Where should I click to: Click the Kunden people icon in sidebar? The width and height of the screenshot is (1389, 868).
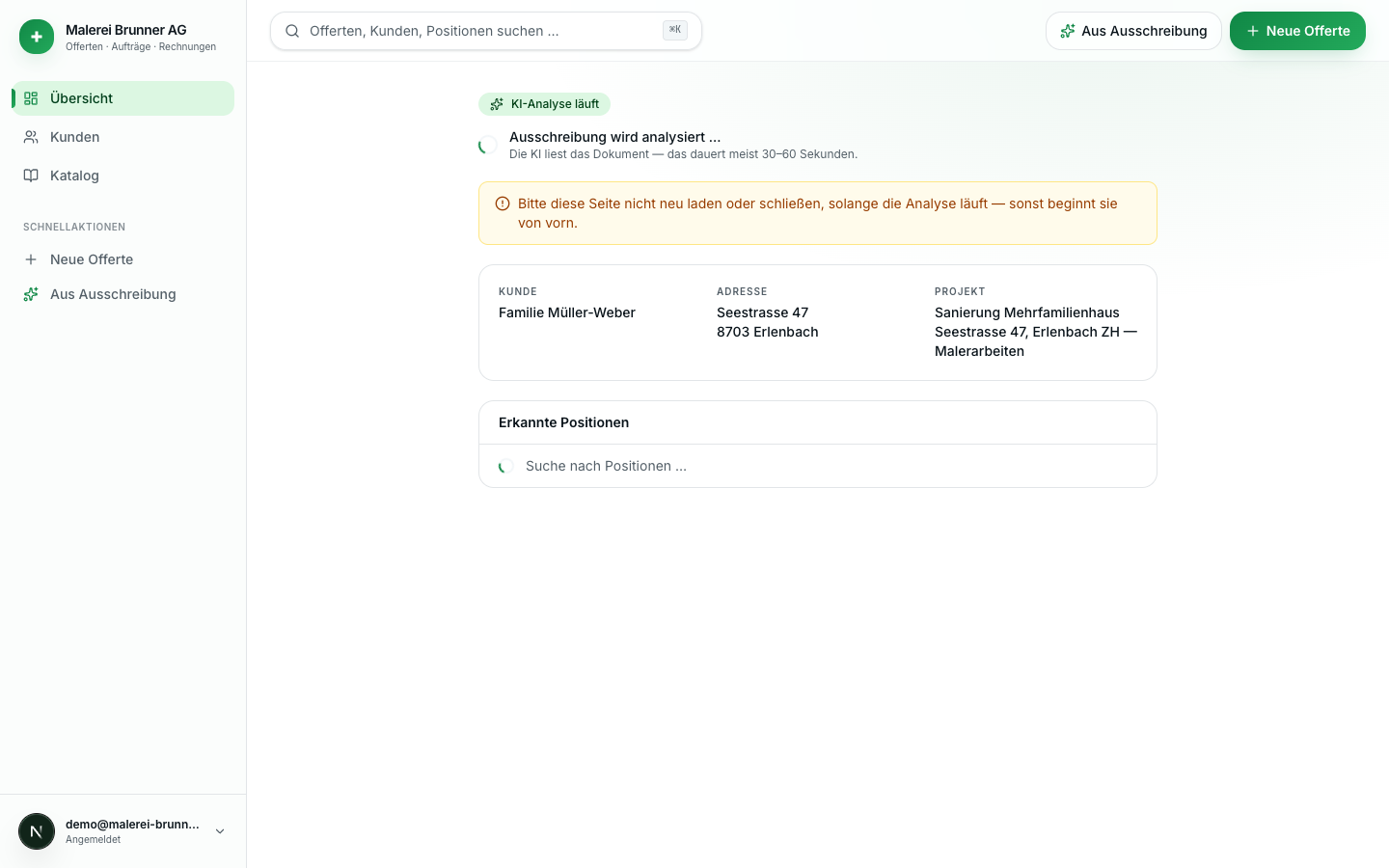pos(31,137)
